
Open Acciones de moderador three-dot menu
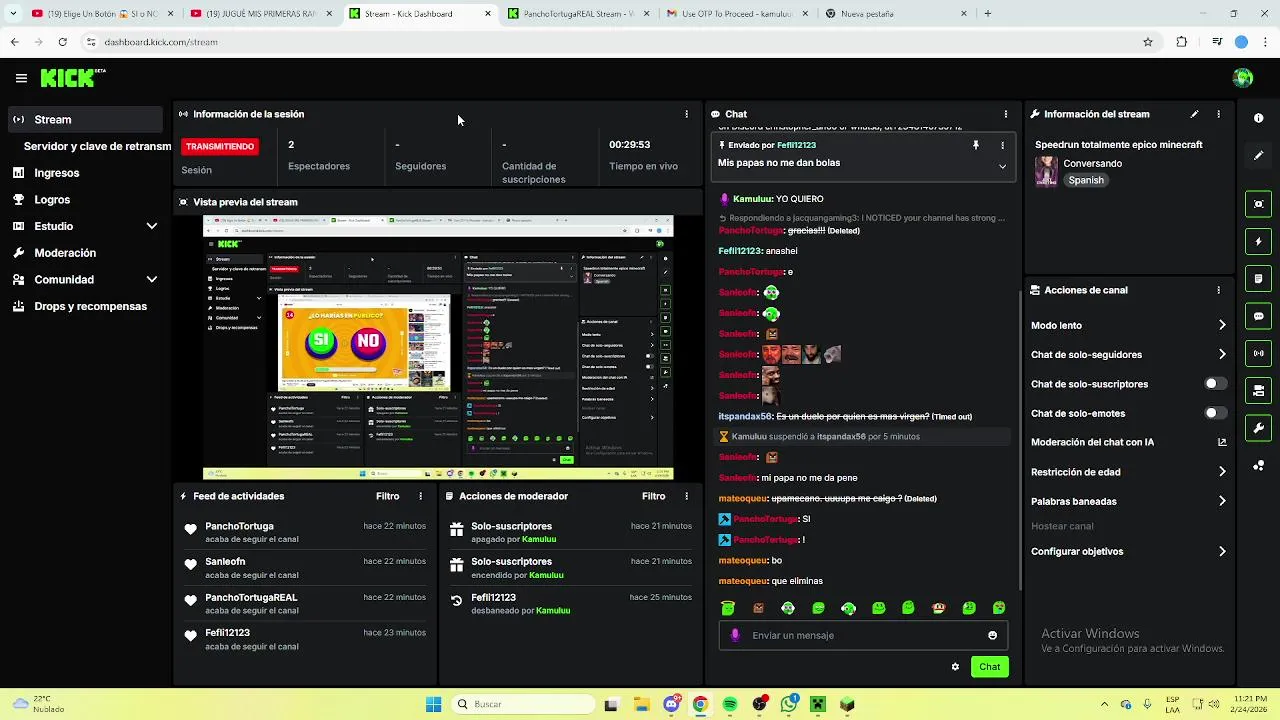pyautogui.click(x=686, y=496)
